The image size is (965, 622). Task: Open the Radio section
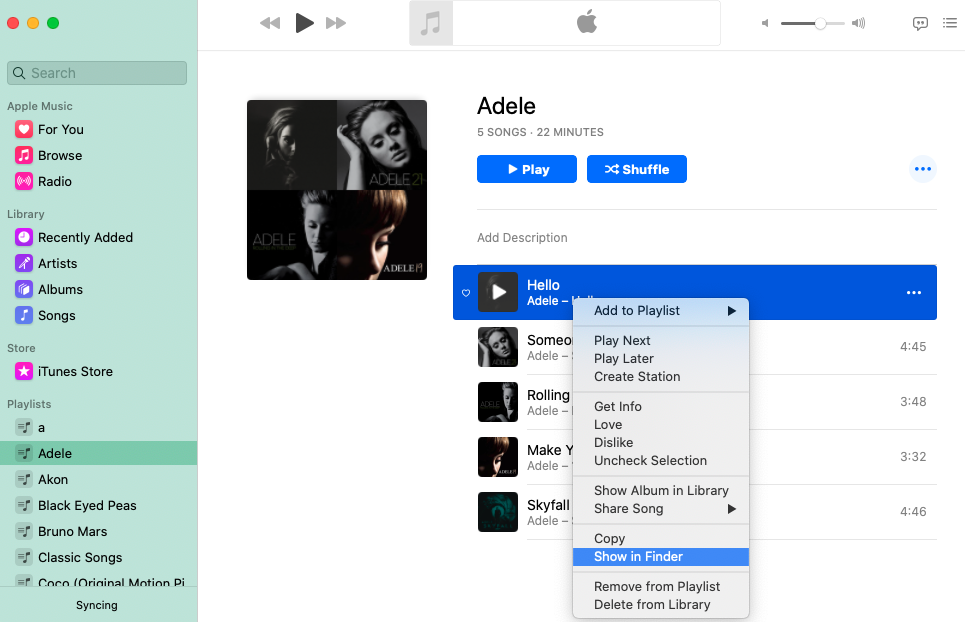tap(54, 181)
